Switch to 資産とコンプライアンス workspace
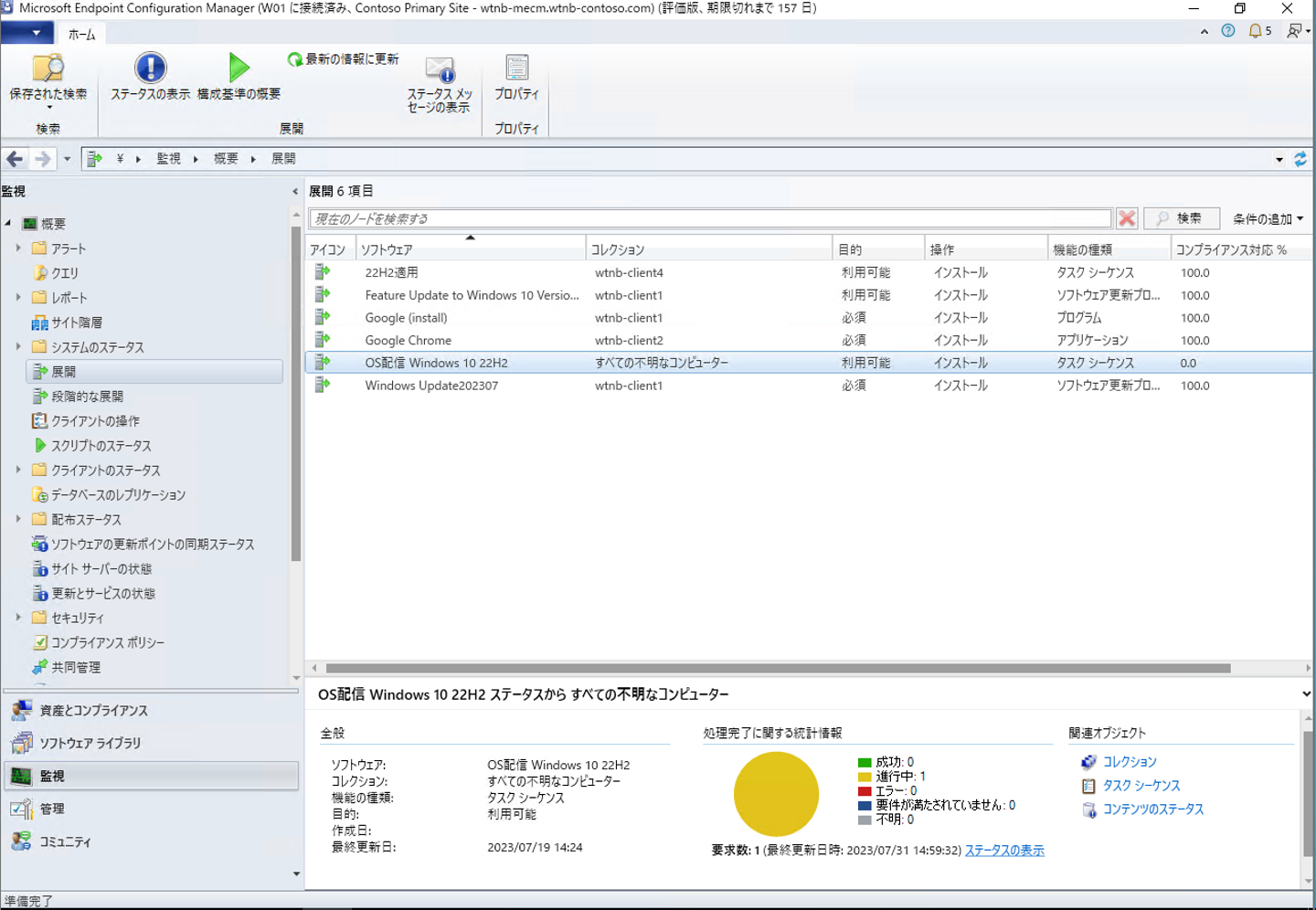 point(151,711)
